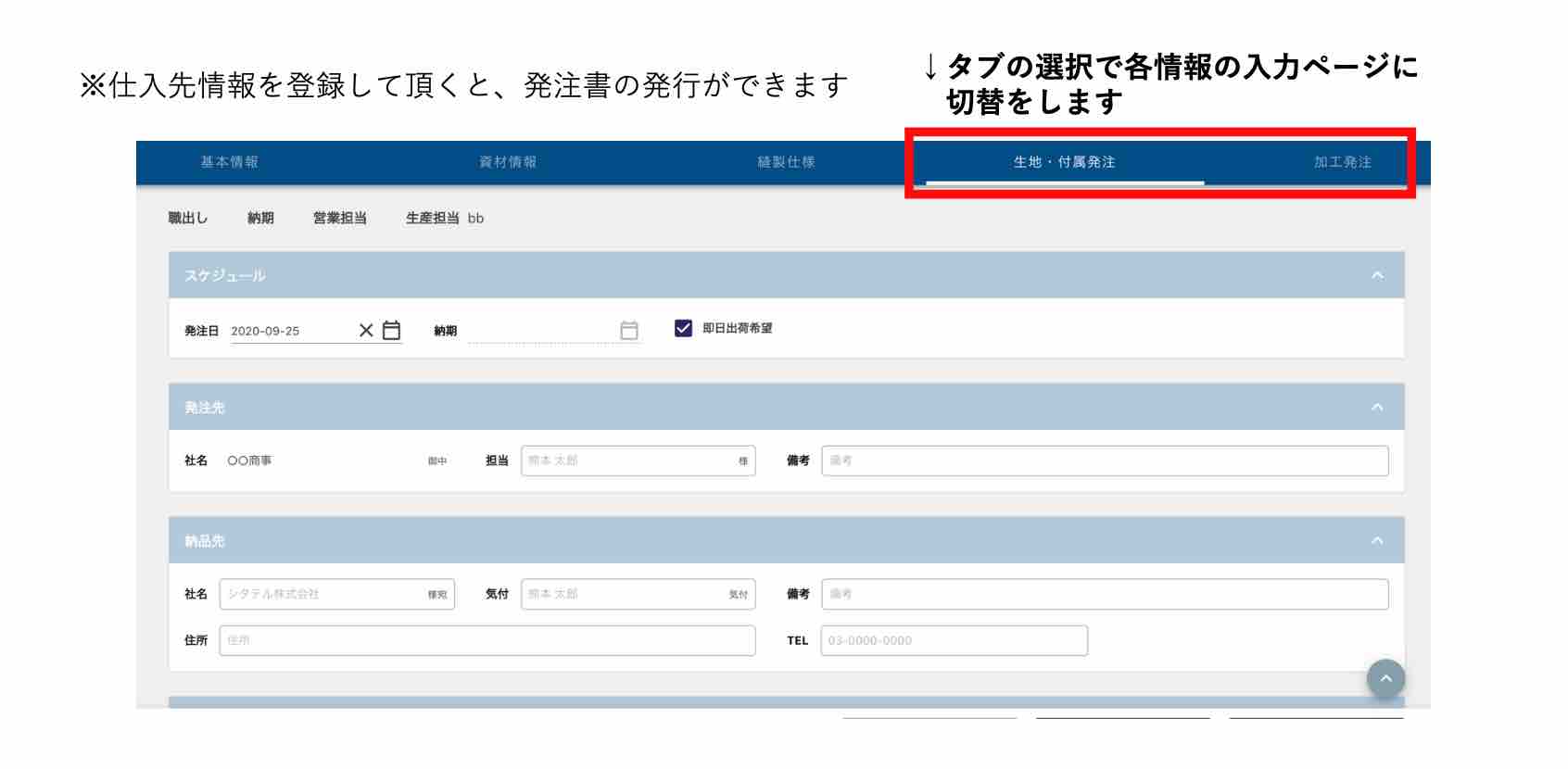Open the 生地・付属発注 tab
The width and height of the screenshot is (1568, 769).
pyautogui.click(x=1065, y=162)
